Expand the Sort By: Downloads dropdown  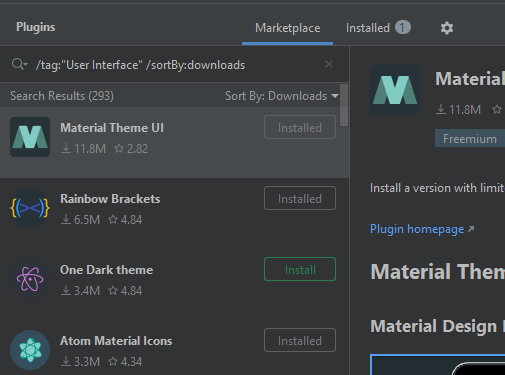[282, 96]
